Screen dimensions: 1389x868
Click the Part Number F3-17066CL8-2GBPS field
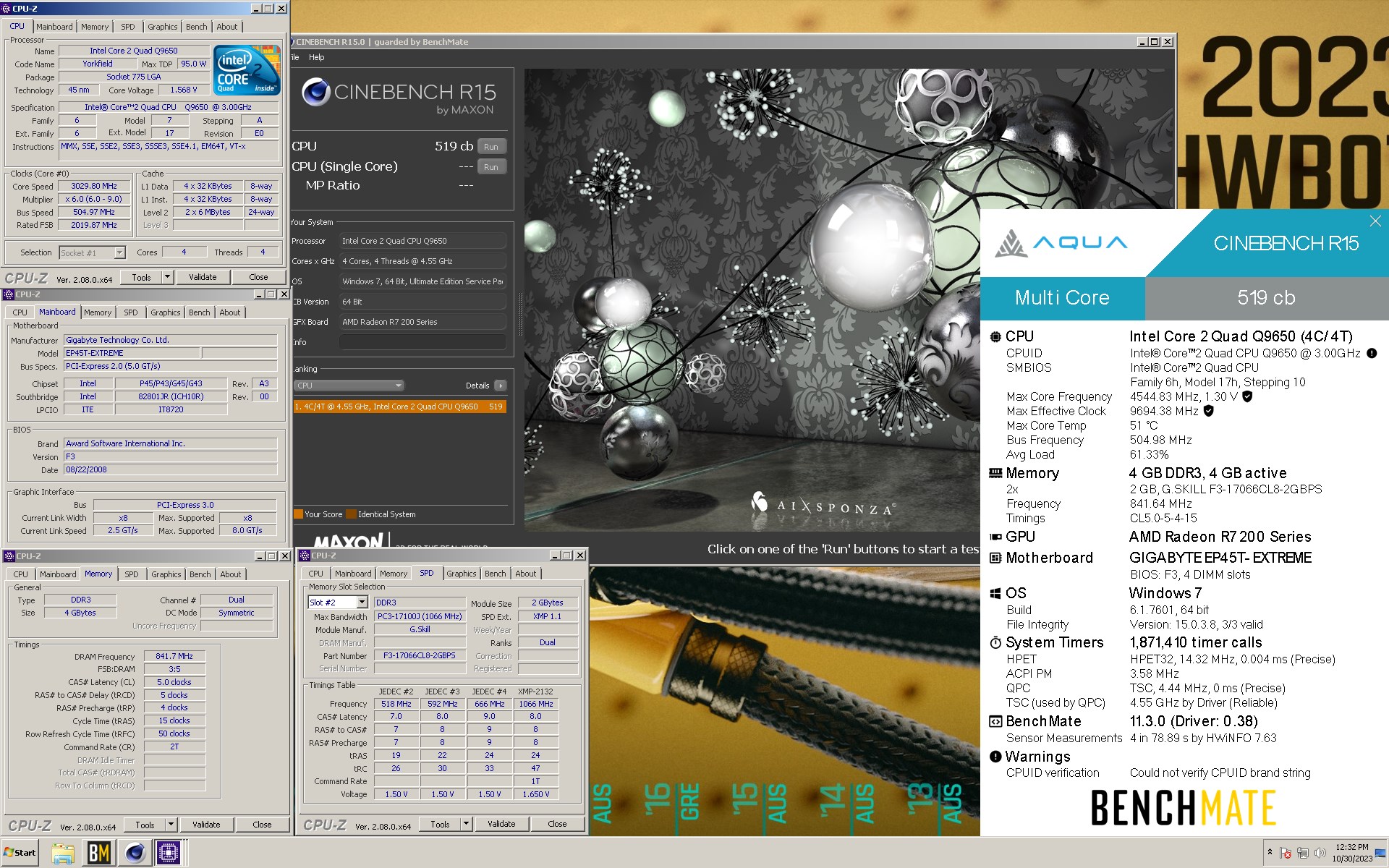point(420,655)
